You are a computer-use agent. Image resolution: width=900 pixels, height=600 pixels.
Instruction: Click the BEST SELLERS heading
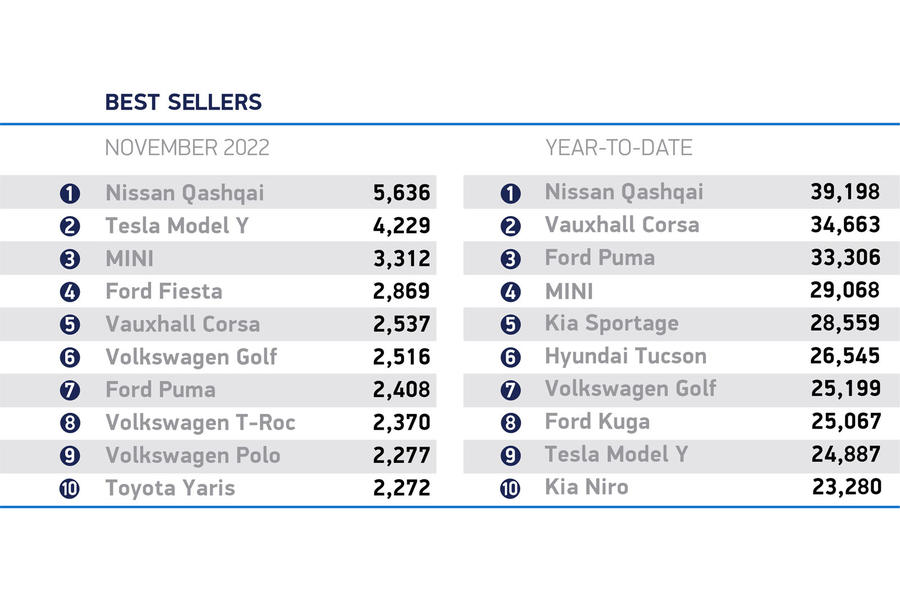(x=183, y=102)
